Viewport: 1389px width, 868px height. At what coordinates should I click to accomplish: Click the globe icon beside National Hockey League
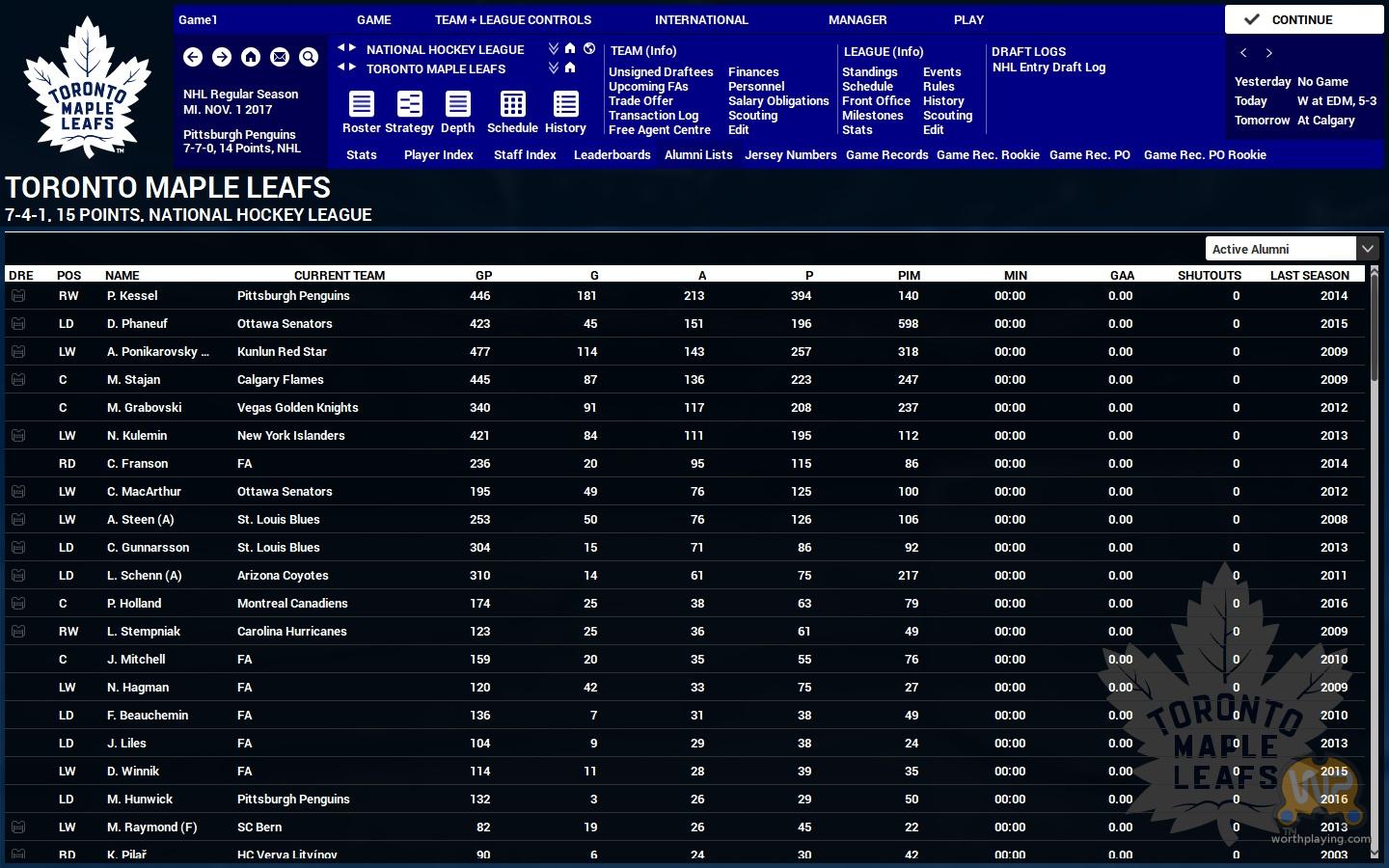pos(589,48)
